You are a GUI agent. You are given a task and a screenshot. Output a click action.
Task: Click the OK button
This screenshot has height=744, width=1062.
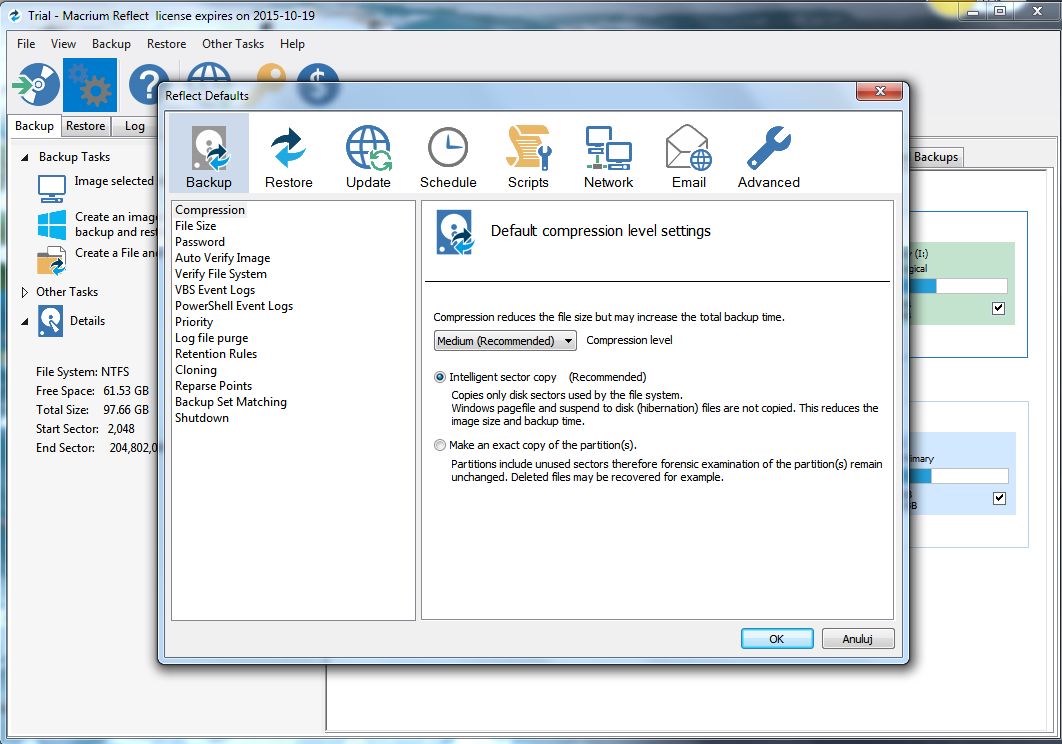tap(777, 639)
